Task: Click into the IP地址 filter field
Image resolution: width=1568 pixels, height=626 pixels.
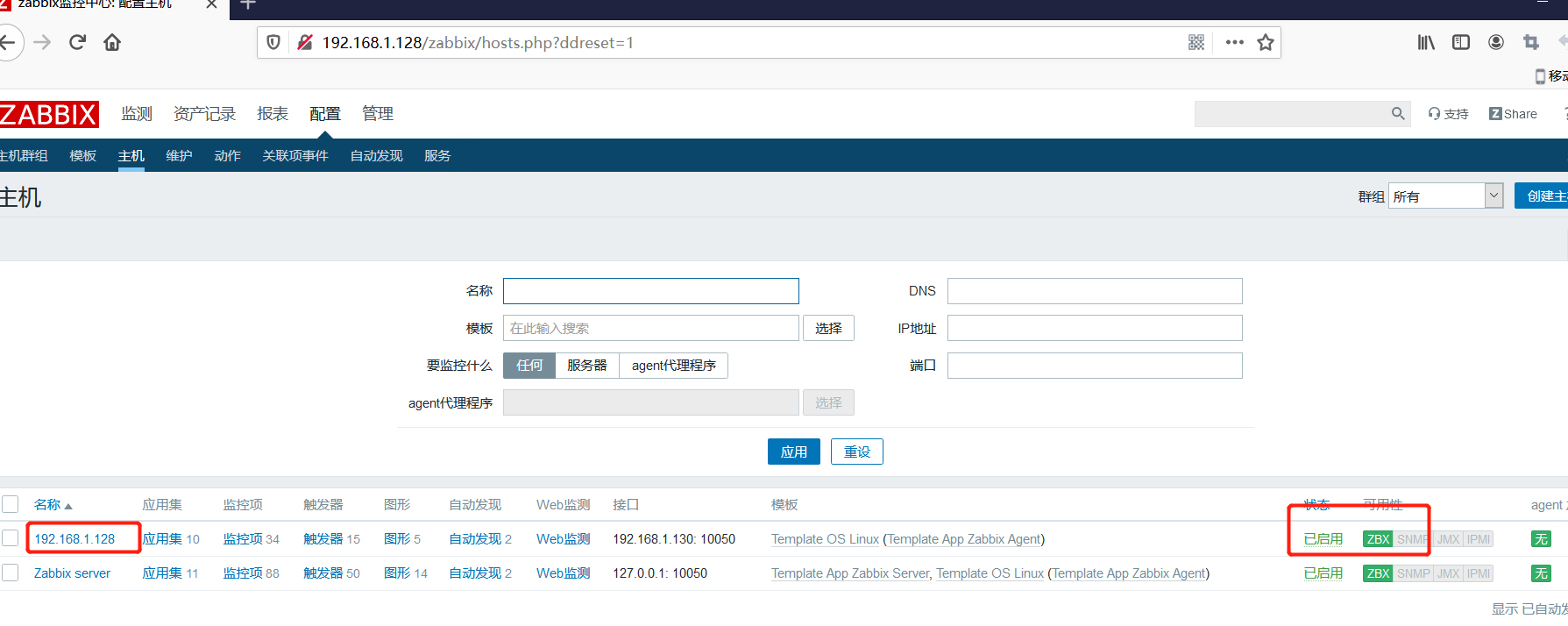Action: coord(1095,328)
